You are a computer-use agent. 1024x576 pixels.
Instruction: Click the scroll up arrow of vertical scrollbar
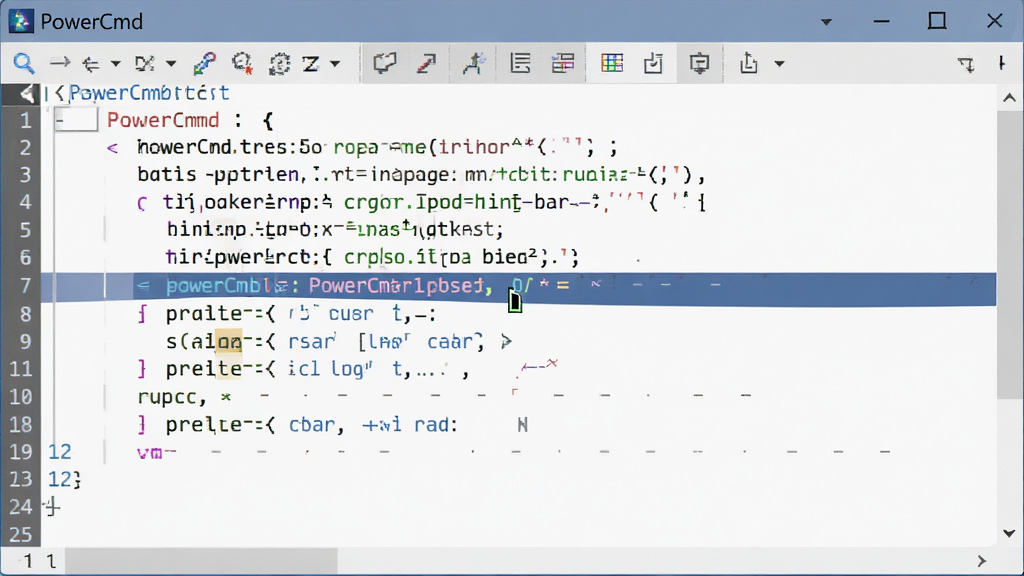pyautogui.click(x=1010, y=98)
